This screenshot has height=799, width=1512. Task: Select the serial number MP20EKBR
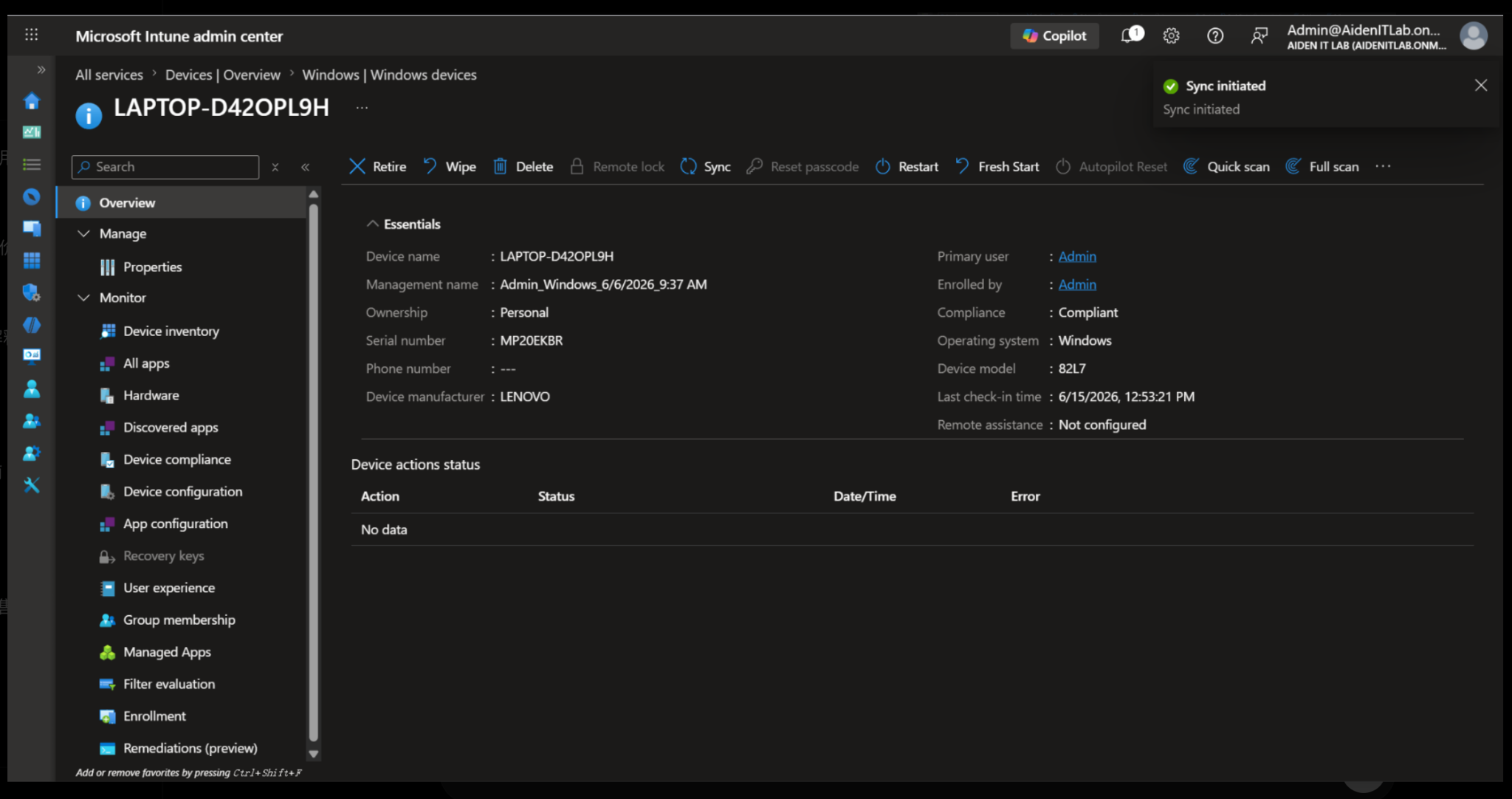531,340
